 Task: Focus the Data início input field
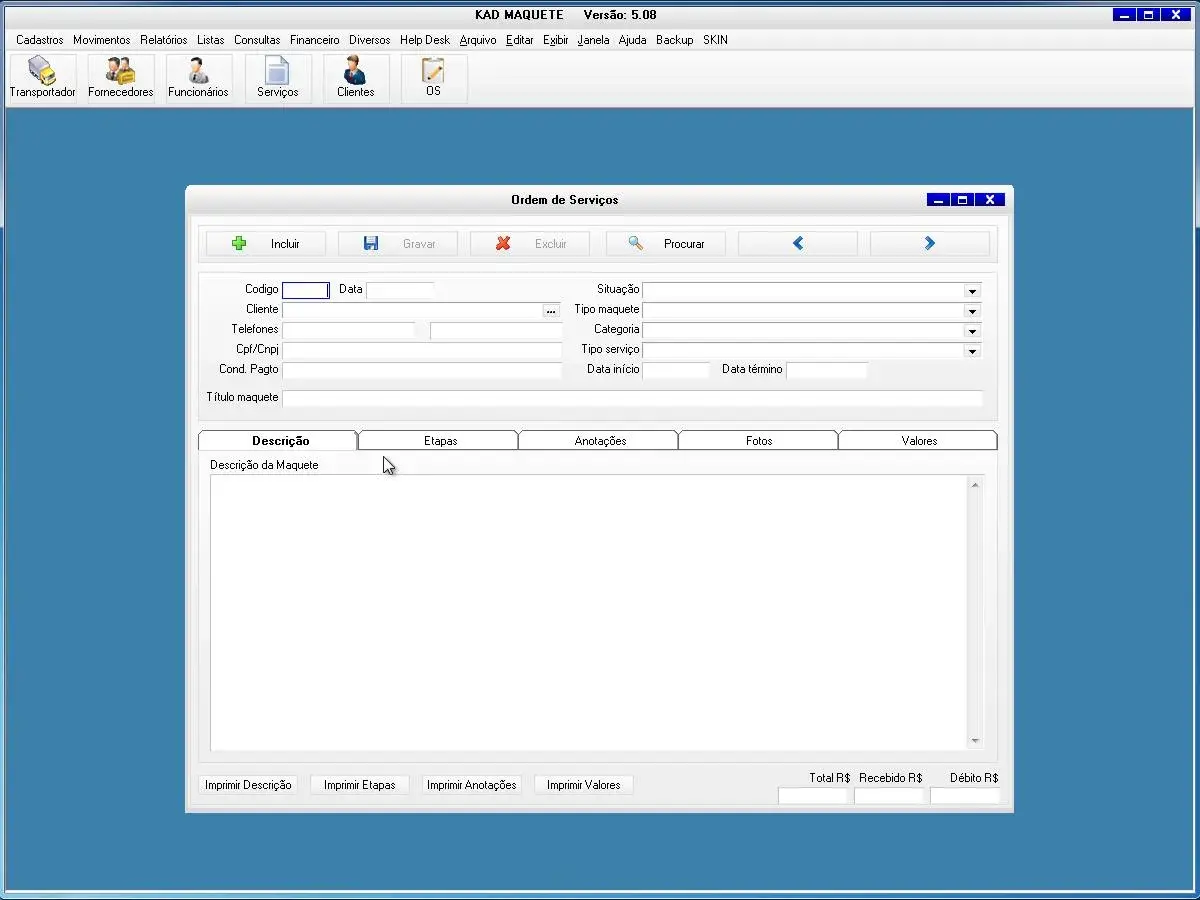[676, 370]
